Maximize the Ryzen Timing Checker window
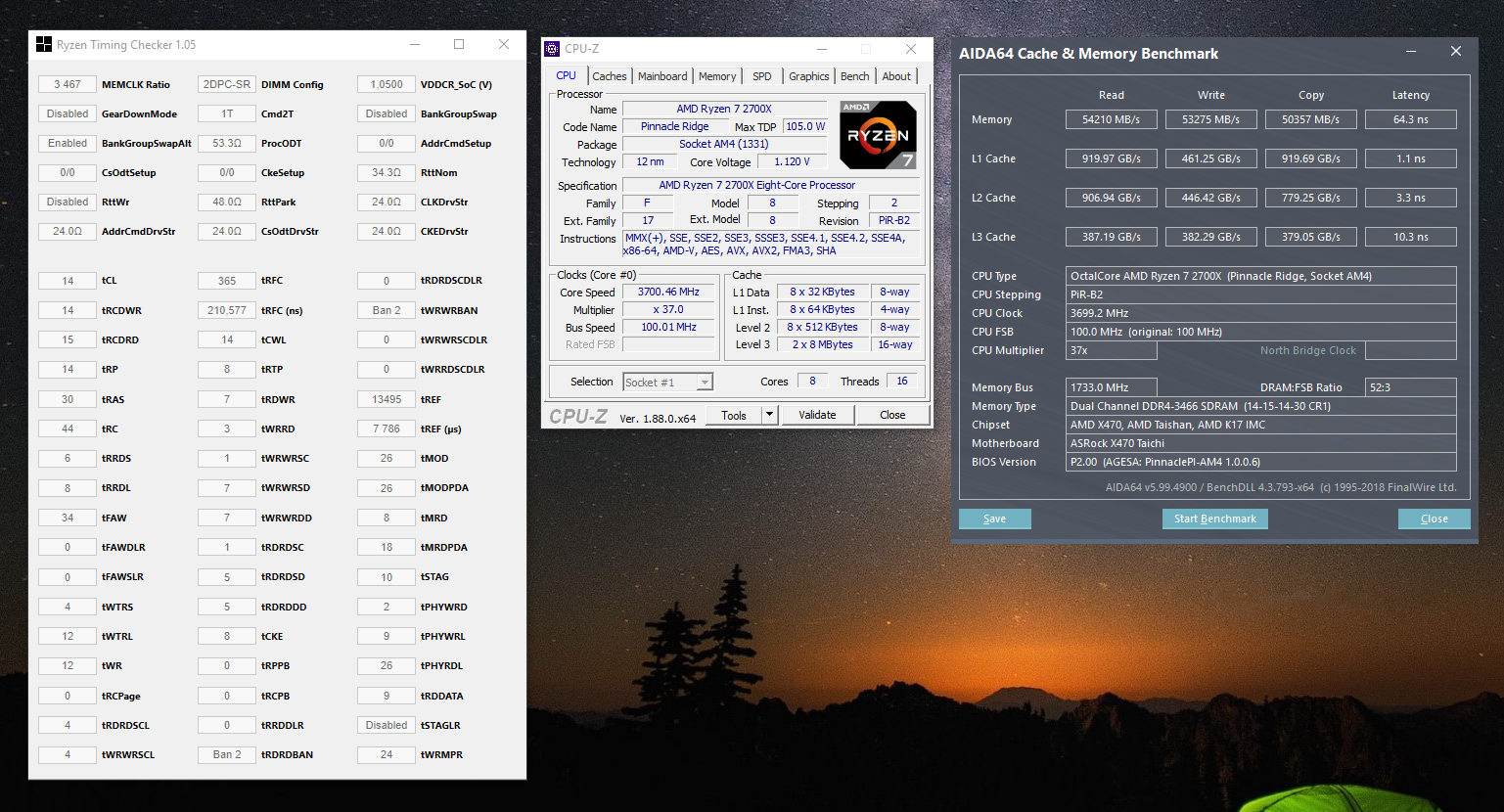Image resolution: width=1504 pixels, height=812 pixels. tap(459, 44)
